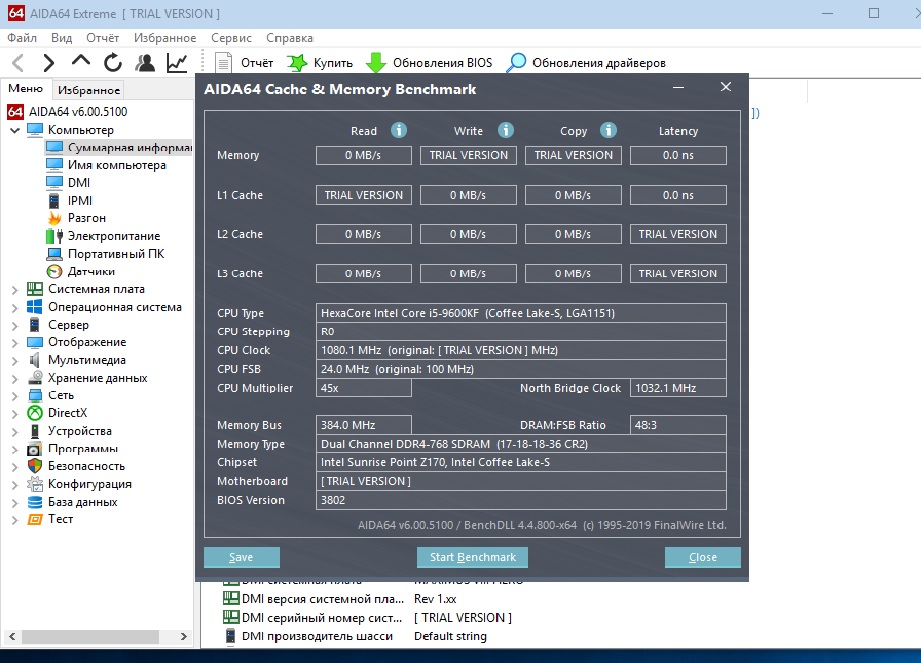921x663 pixels.
Task: Expand the Системная плата node
Action: coord(15,290)
